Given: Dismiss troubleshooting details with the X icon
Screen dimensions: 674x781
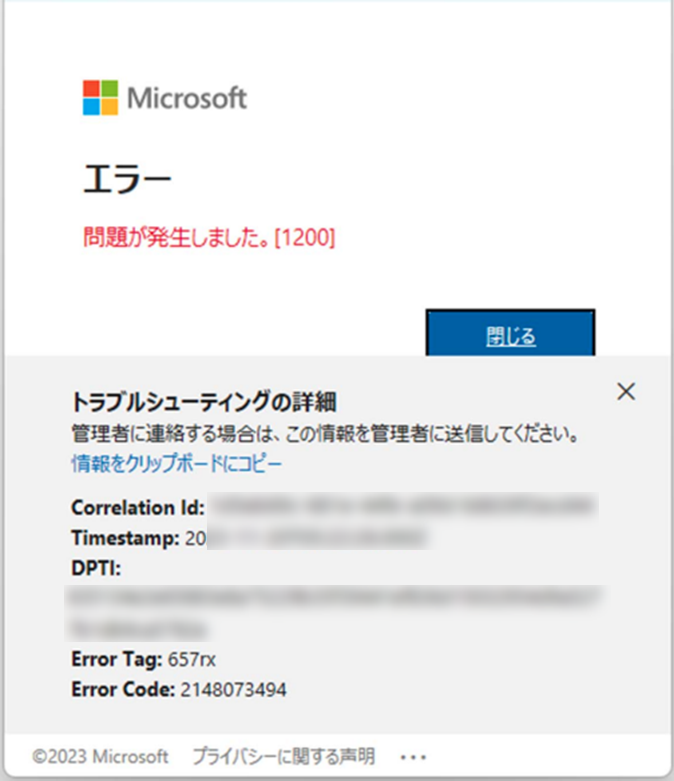Looking at the screenshot, I should click(x=626, y=391).
